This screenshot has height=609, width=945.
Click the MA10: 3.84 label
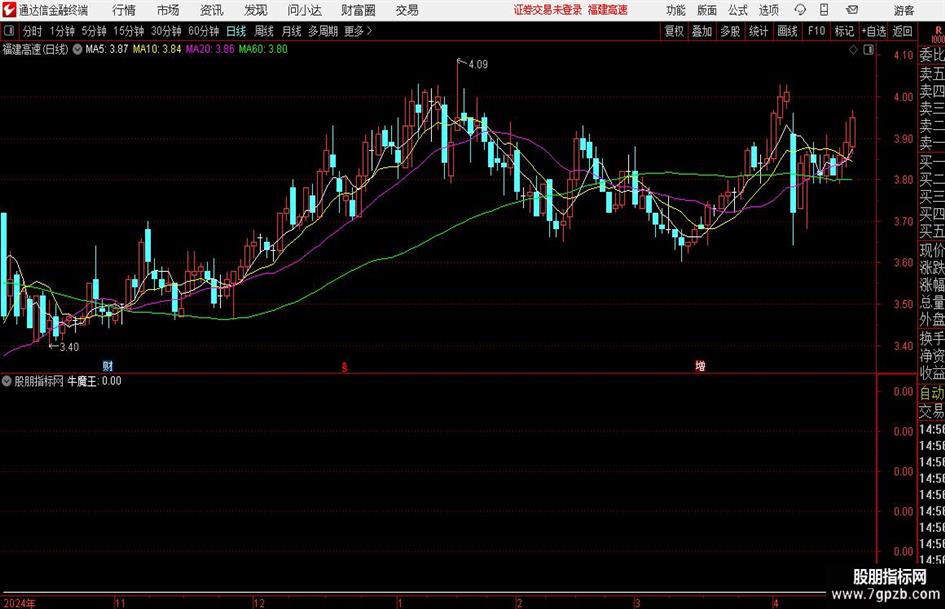pyautogui.click(x=157, y=49)
